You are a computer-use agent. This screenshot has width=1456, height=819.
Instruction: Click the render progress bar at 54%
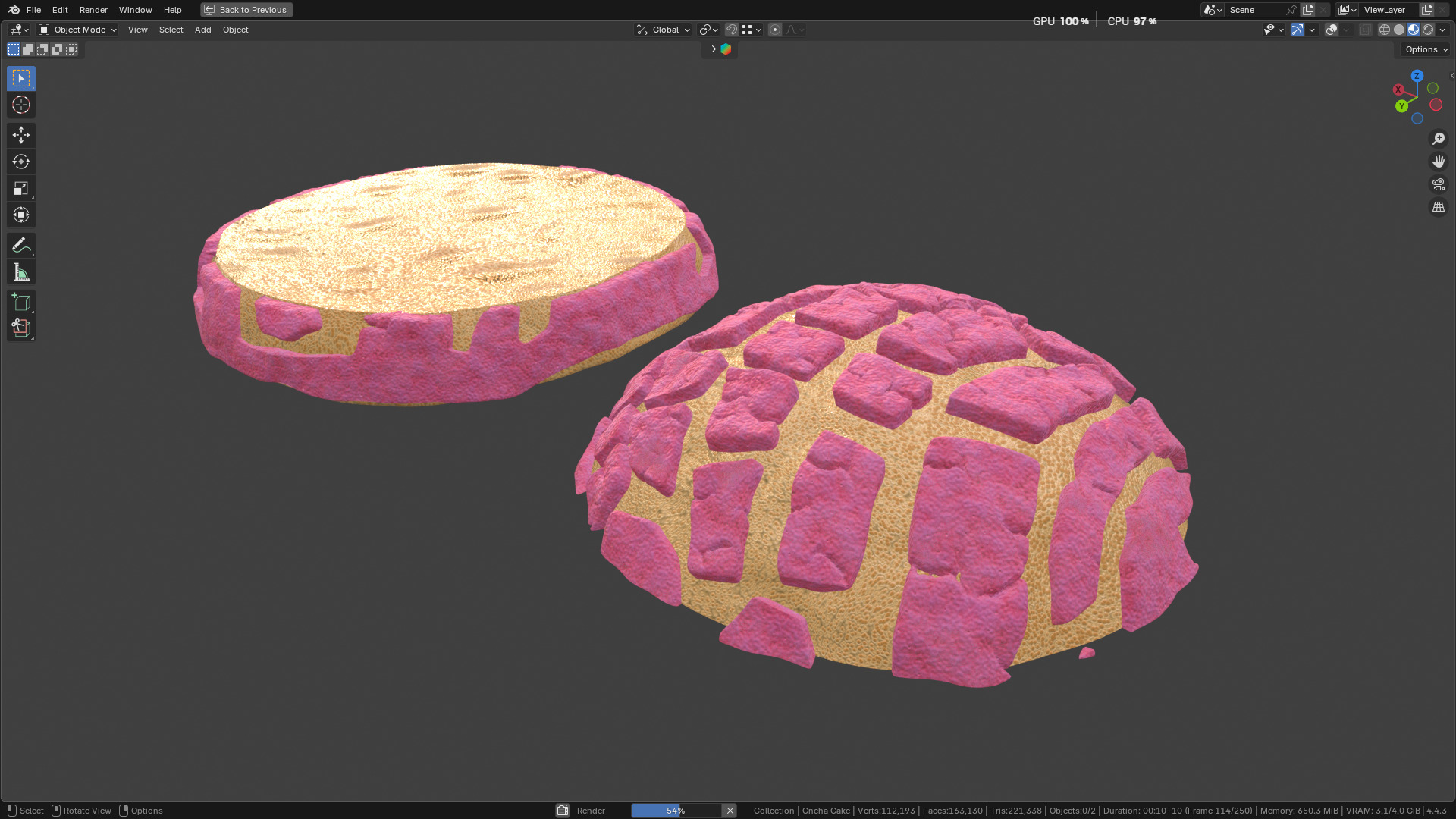click(676, 811)
